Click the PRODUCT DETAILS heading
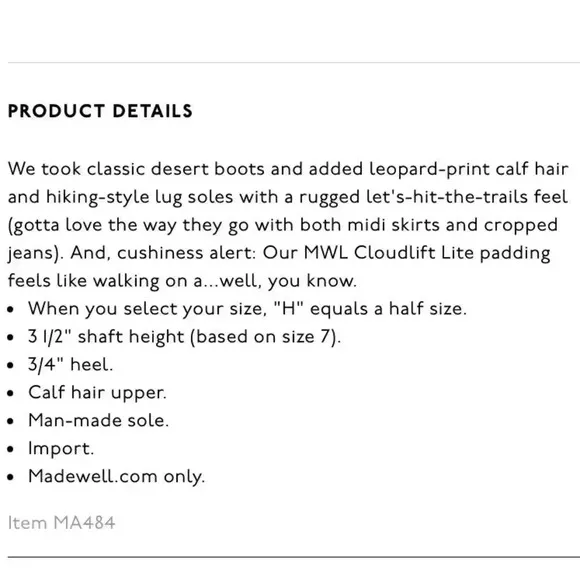This screenshot has width=580, height=580. coord(100,111)
